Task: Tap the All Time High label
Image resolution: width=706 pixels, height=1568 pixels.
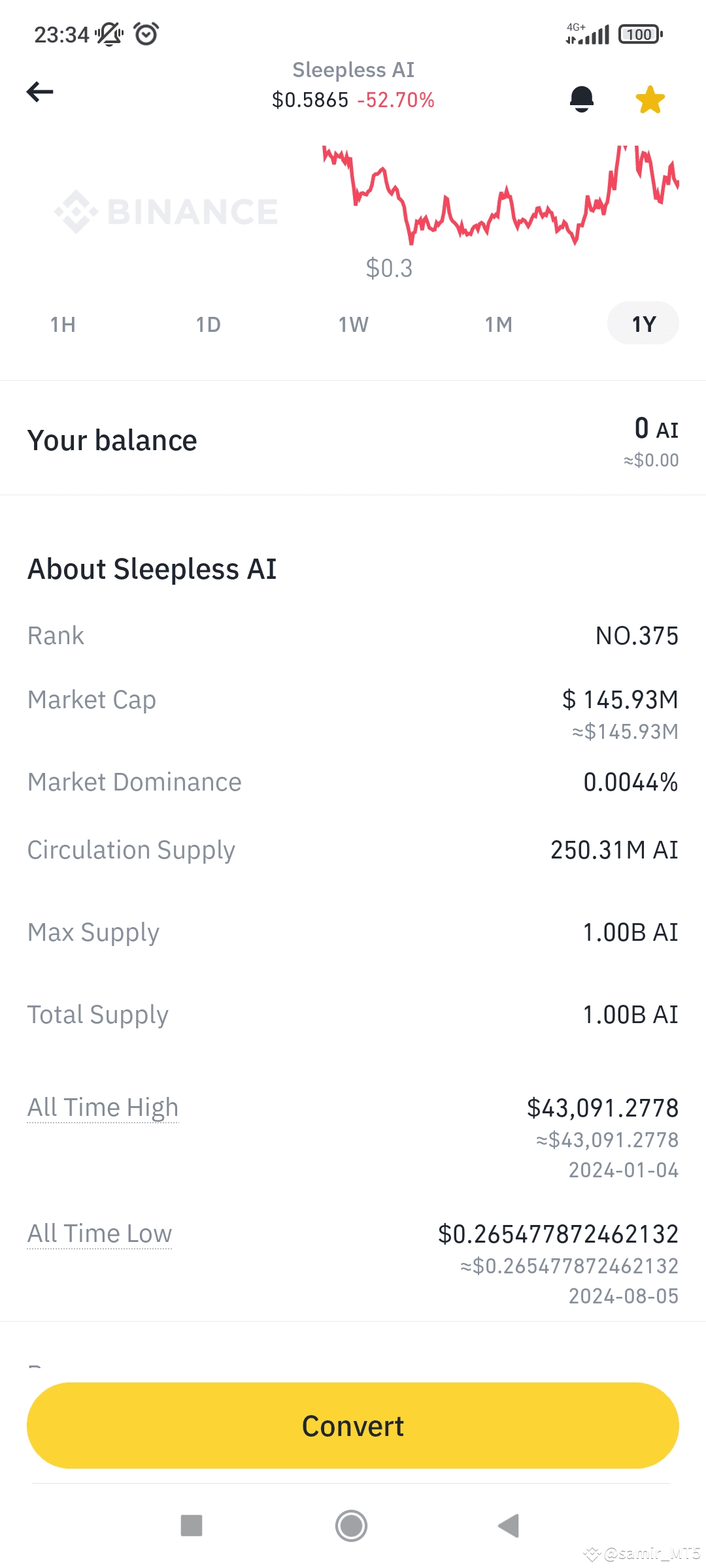Action: 103,1107
